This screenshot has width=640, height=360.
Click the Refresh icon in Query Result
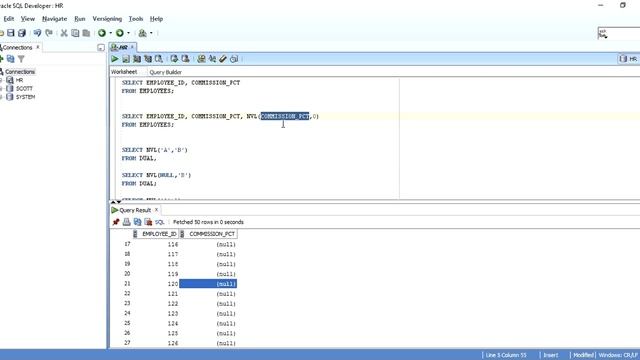pyautogui.click(x=138, y=222)
